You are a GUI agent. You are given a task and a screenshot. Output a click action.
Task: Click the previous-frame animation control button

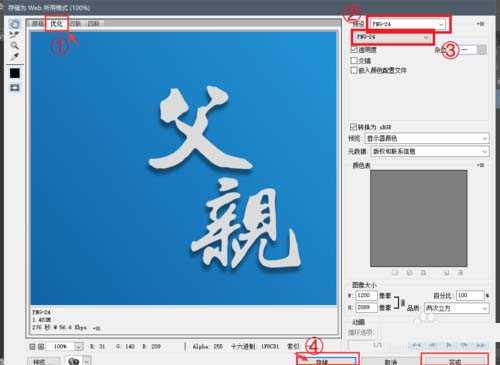coord(433,345)
